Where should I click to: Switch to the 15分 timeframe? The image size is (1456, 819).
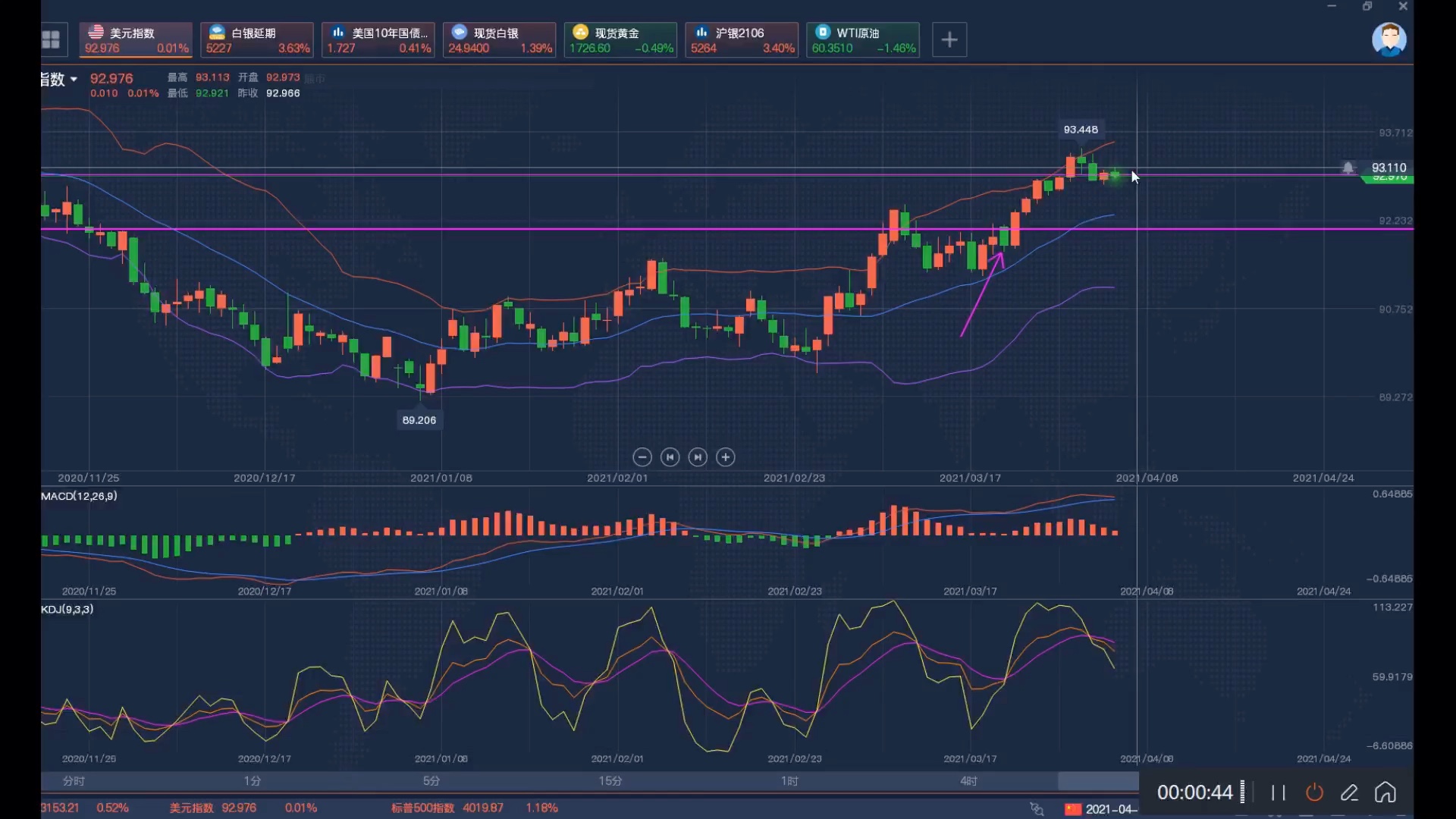click(610, 780)
